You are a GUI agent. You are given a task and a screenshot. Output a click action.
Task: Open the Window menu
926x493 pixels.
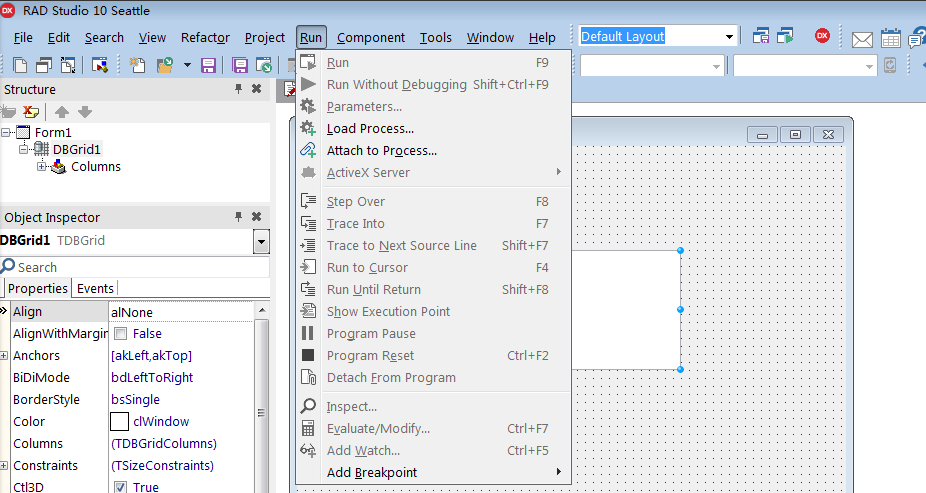[490, 38]
